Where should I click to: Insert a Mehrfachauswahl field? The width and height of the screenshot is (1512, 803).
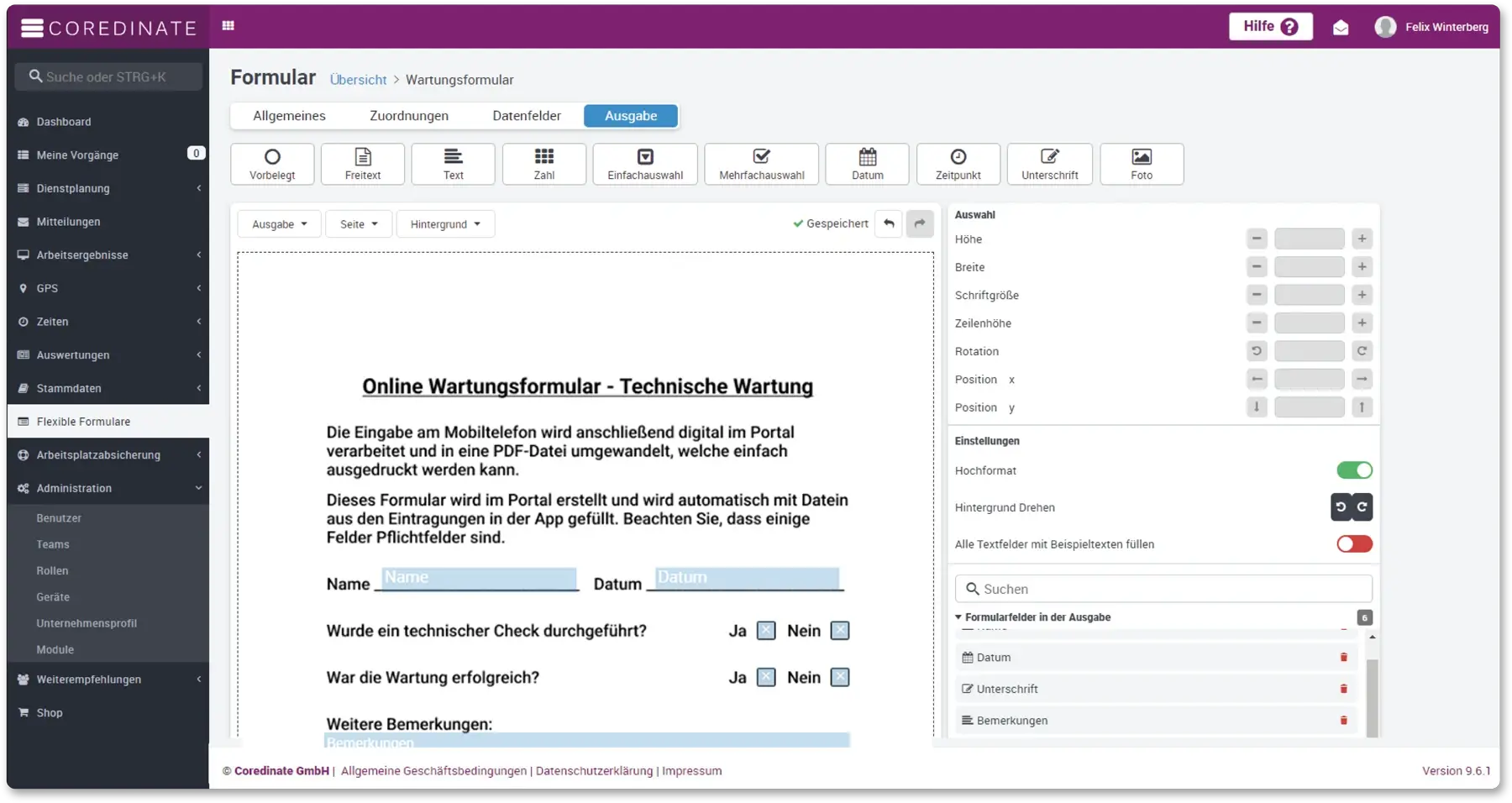[x=761, y=164]
